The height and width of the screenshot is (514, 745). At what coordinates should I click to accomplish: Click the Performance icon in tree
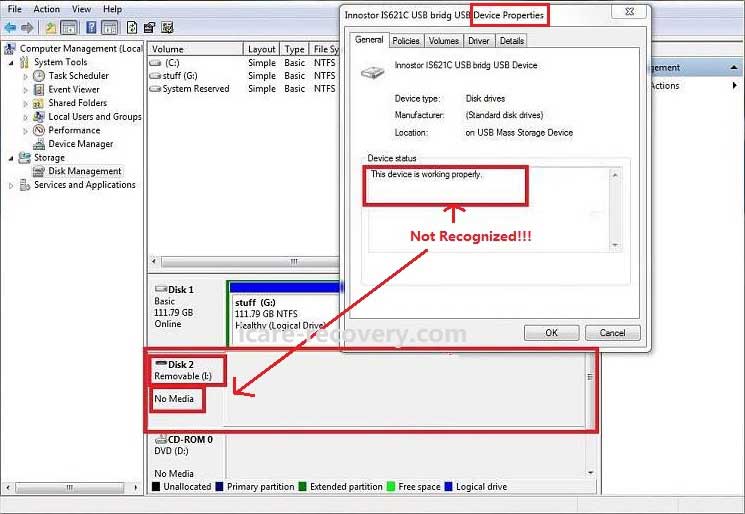click(x=38, y=130)
